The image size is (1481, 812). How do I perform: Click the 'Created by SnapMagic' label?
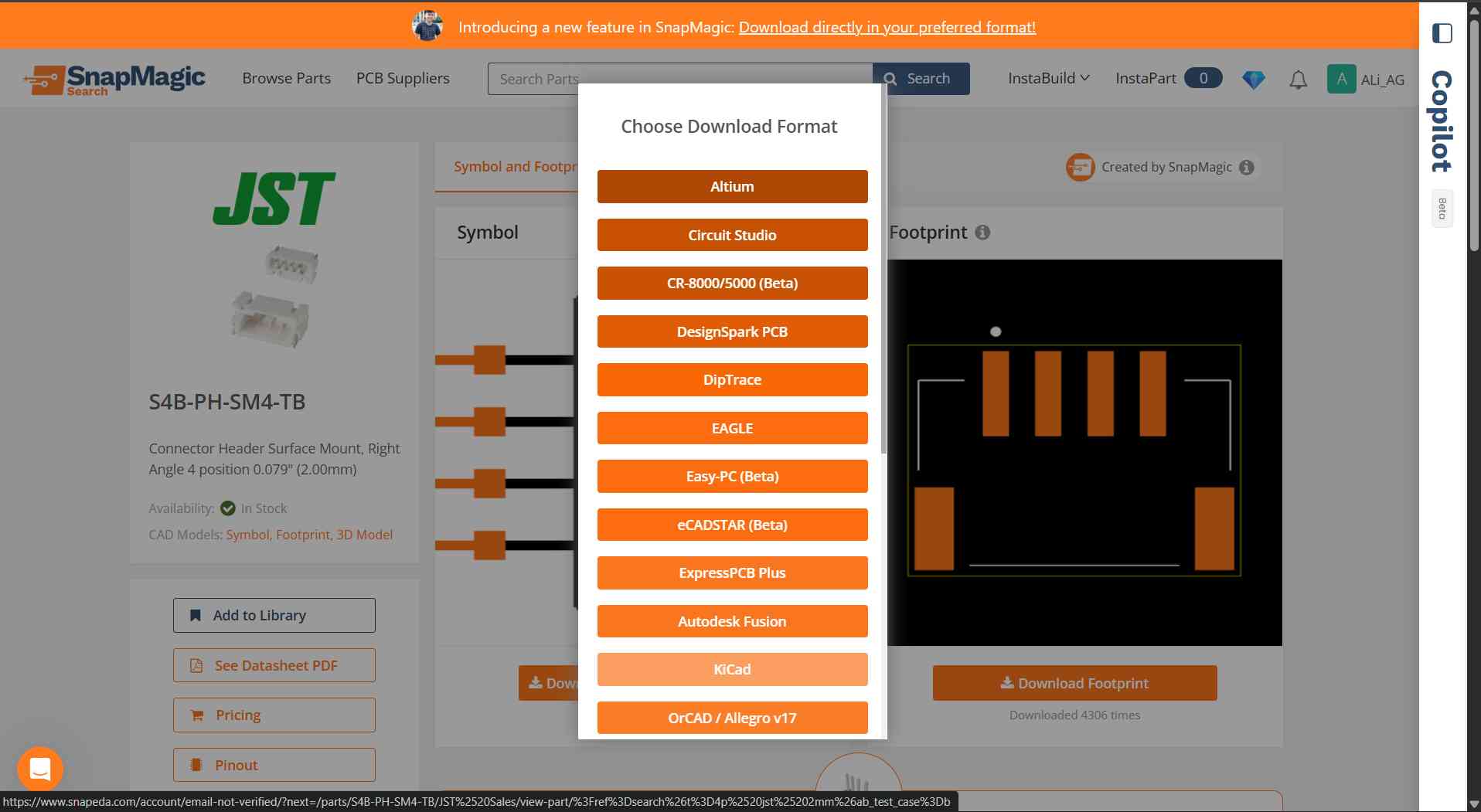pyautogui.click(x=1166, y=167)
